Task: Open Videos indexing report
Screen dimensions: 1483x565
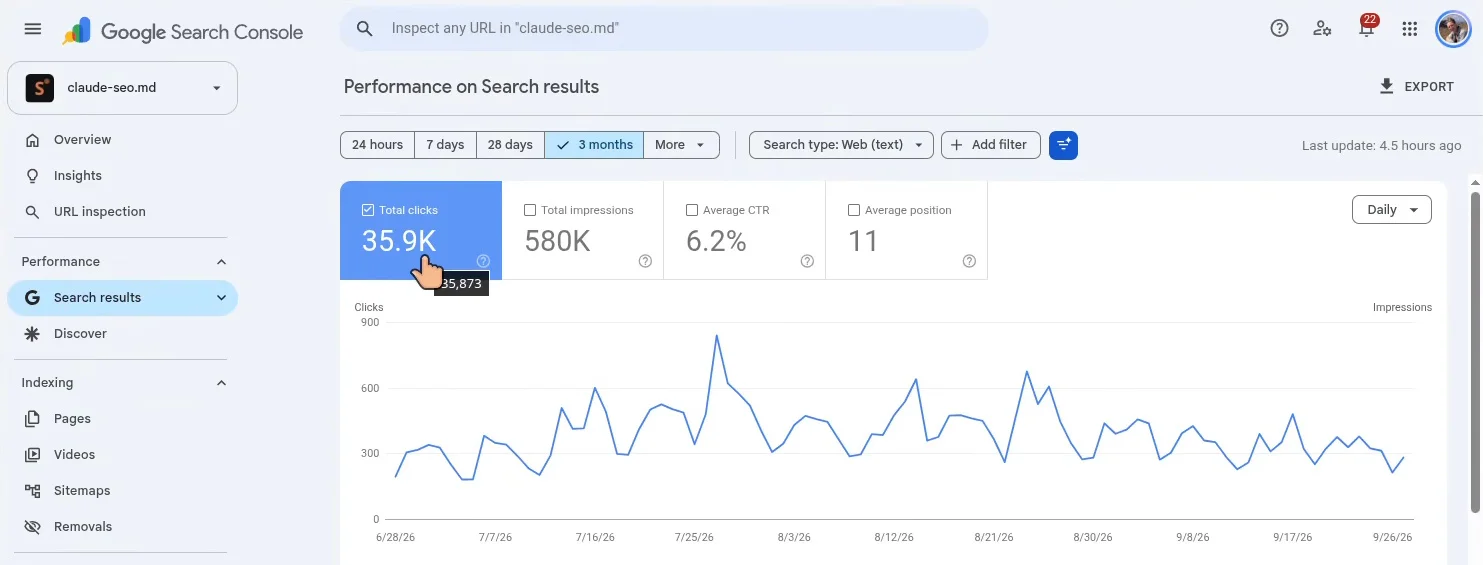Action: pyautogui.click(x=122, y=455)
